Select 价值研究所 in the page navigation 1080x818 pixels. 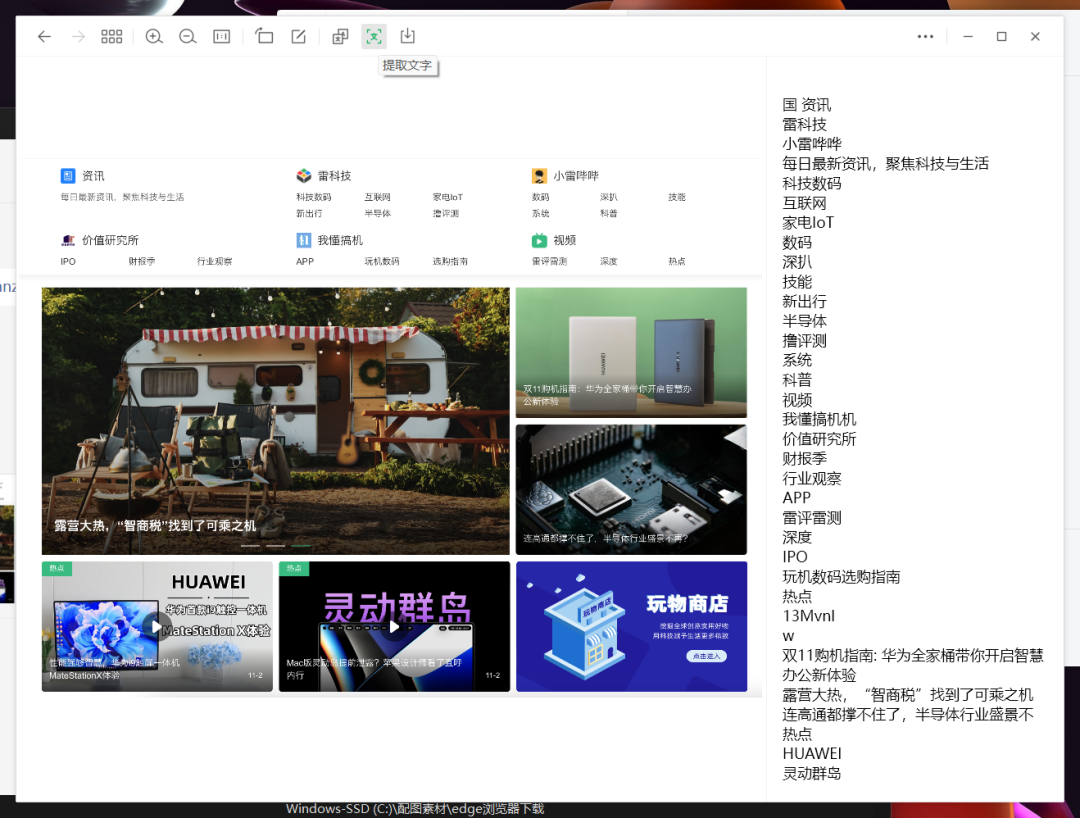109,240
